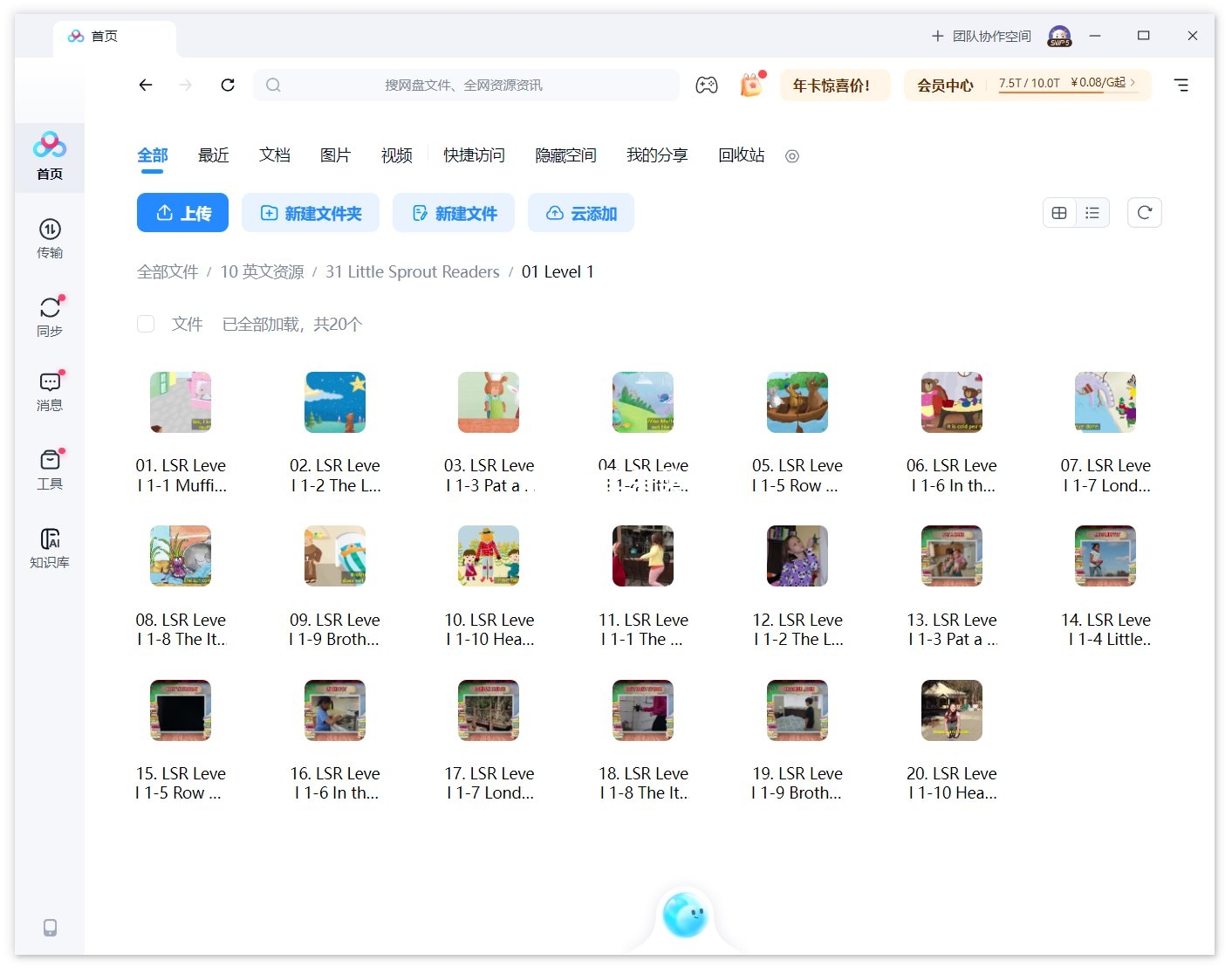Open 会员中心 membership center
1232x974 pixels.
944,85
